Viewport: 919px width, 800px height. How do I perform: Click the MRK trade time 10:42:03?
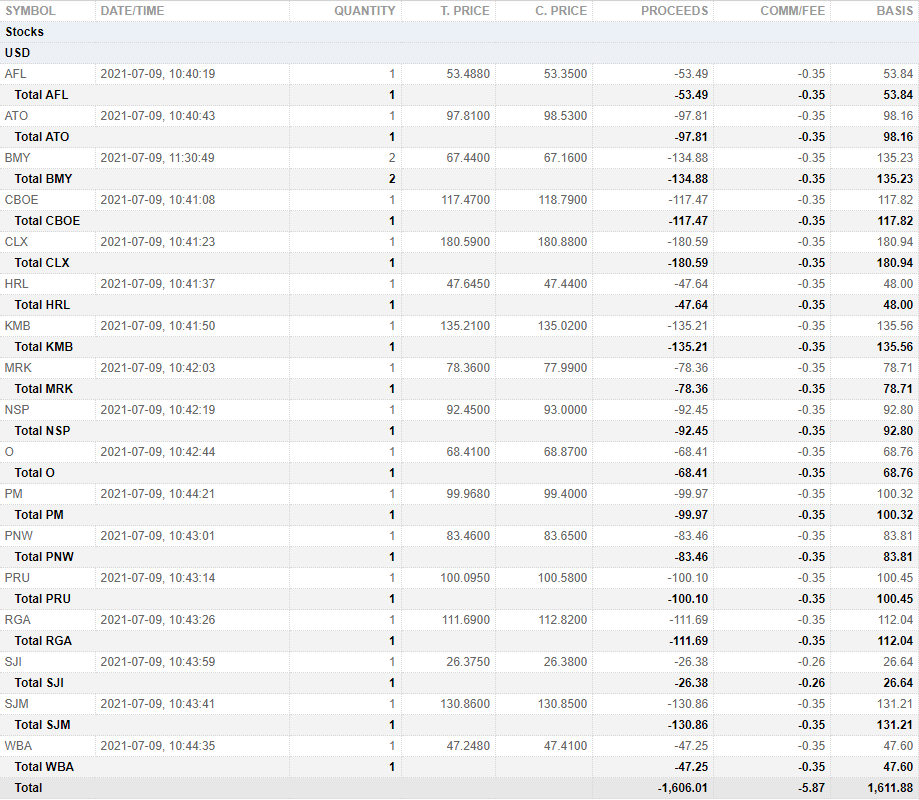point(192,368)
